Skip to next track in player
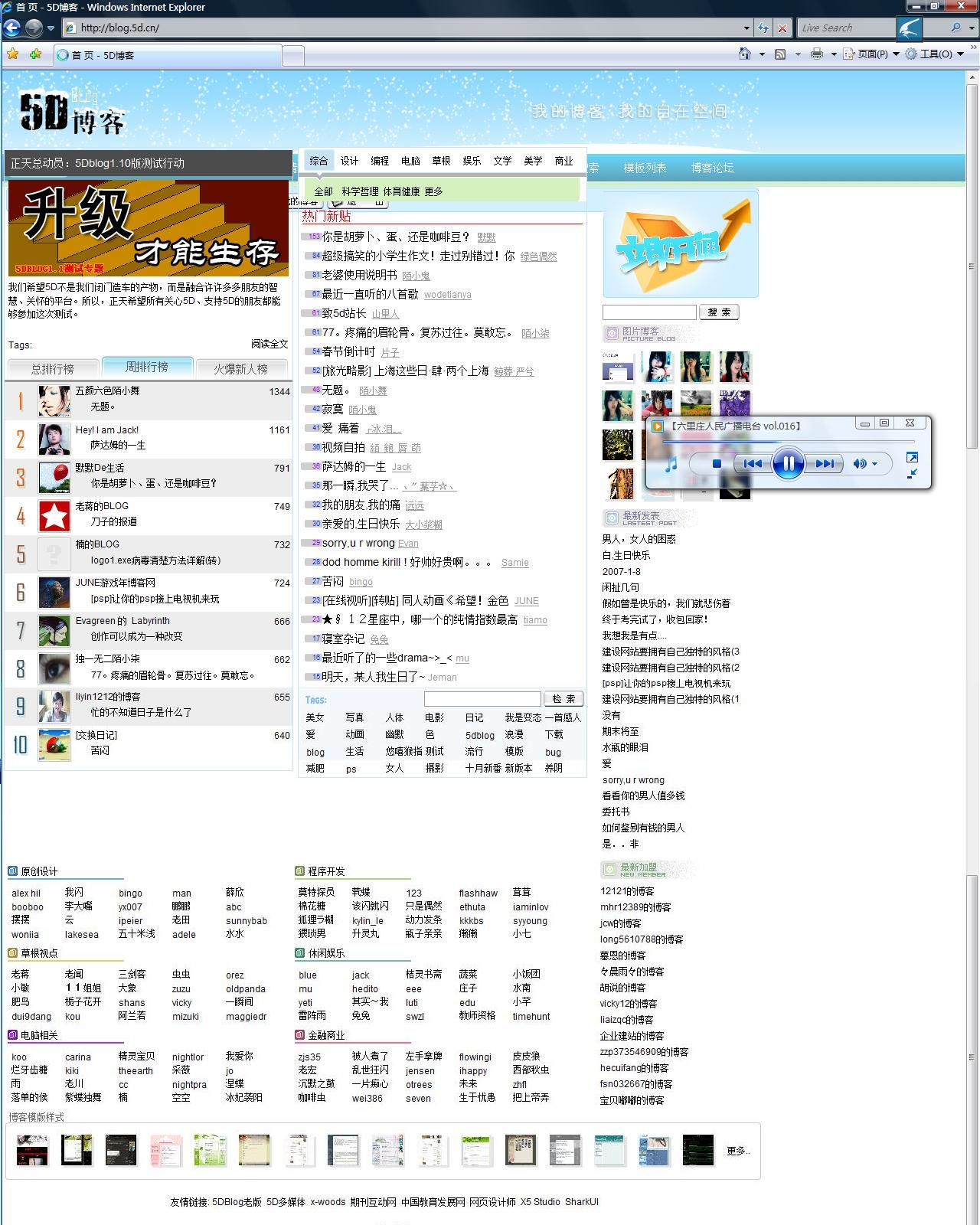 click(825, 463)
